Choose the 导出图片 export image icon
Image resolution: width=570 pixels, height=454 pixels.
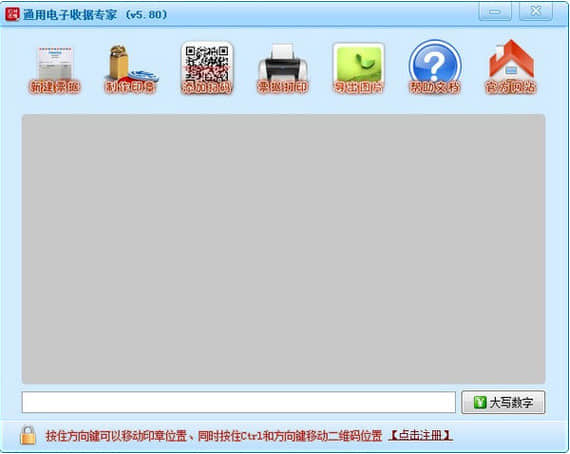click(358, 68)
